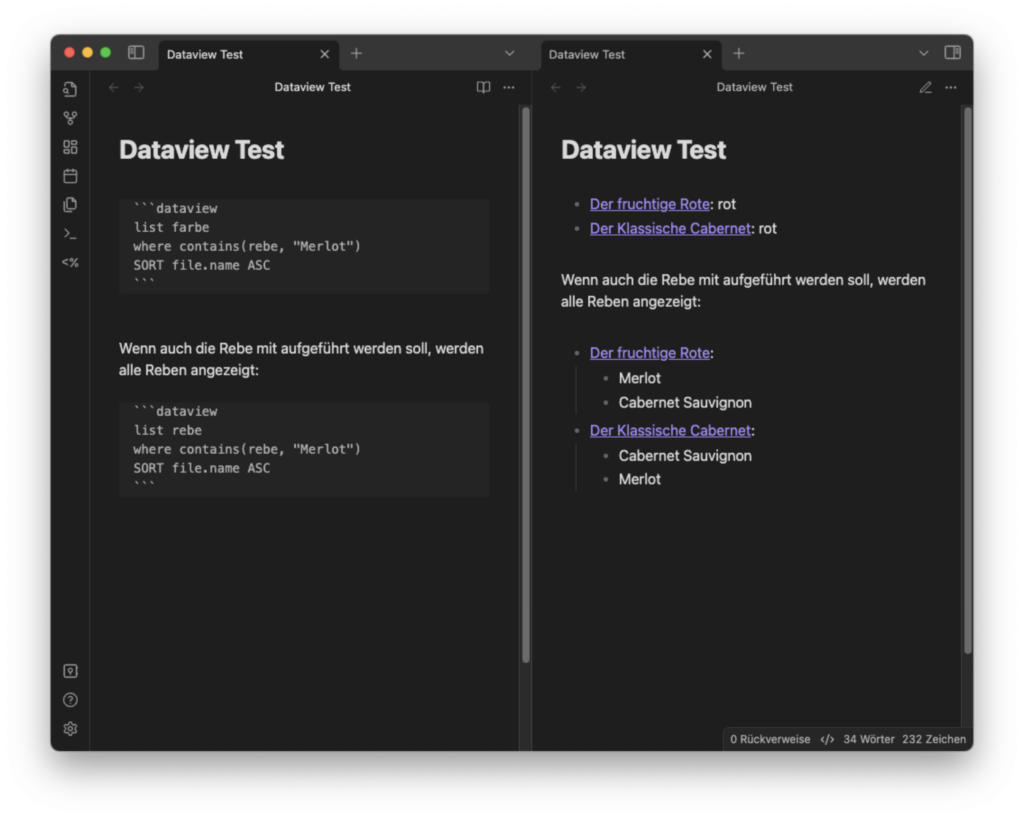Create new canvas via ribbon icon
Viewport: 1024px width, 818px height.
point(71,147)
